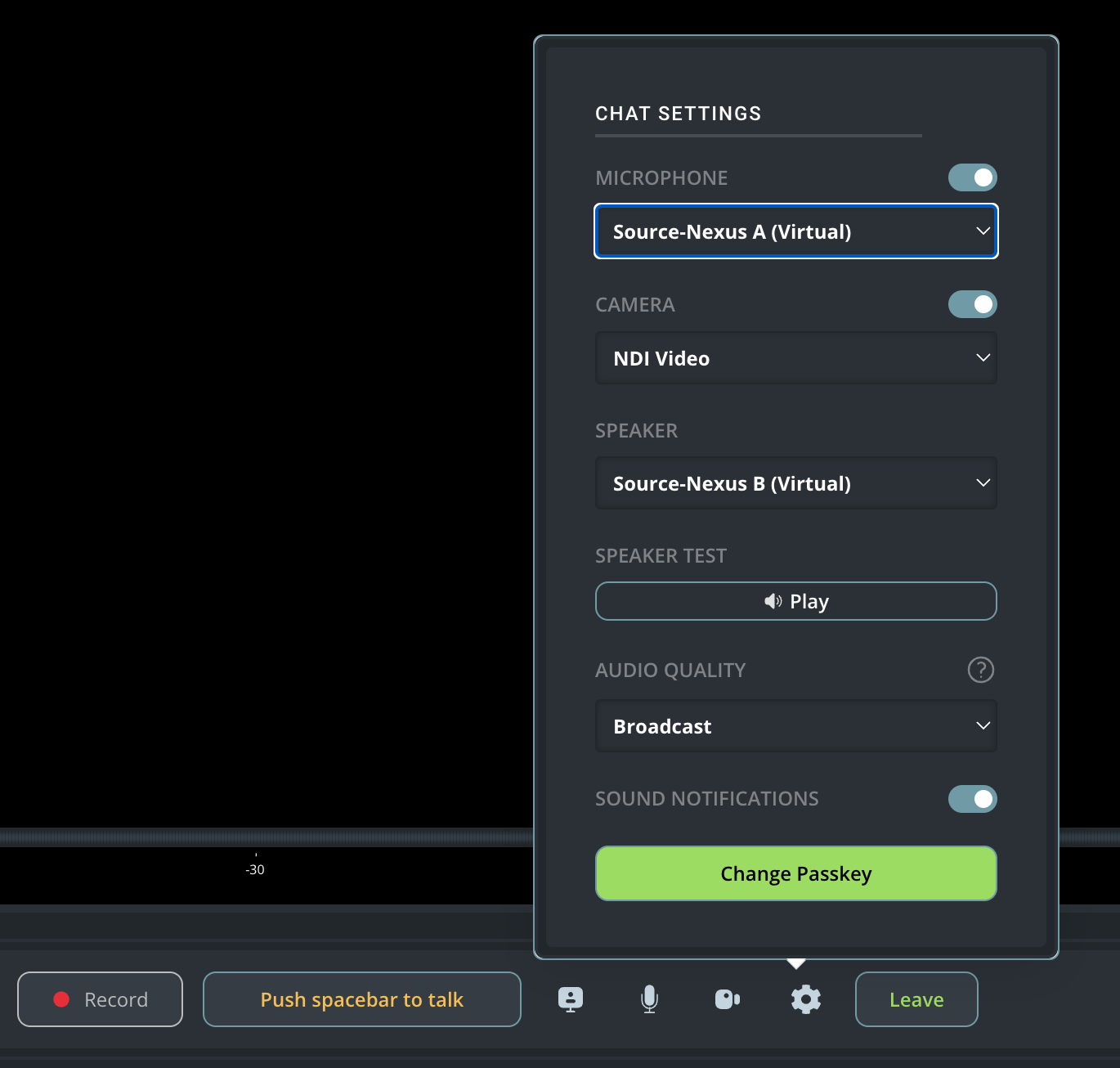Click the -30 level meter marker

255,869
